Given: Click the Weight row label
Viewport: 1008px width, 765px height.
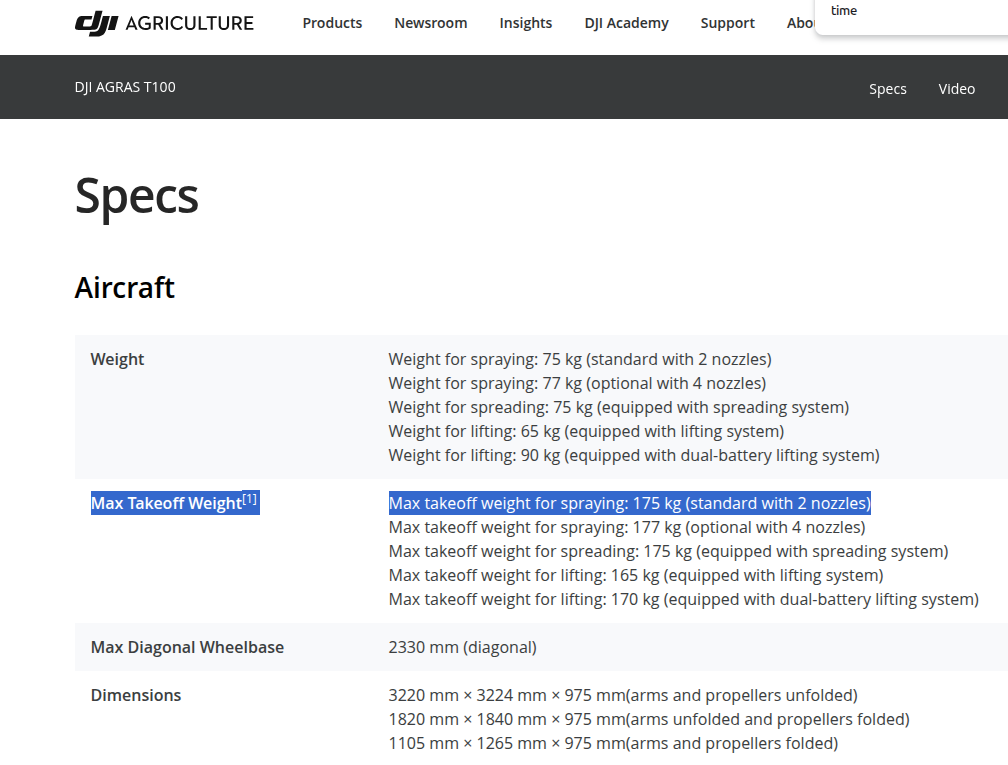Looking at the screenshot, I should click(117, 359).
